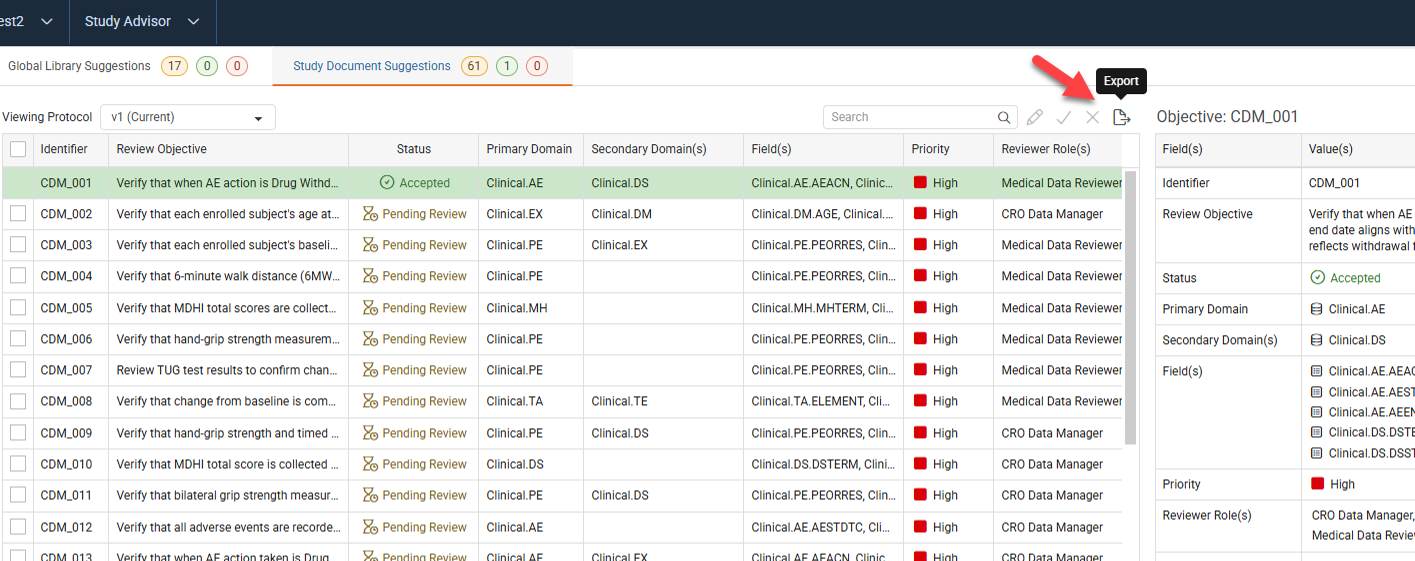Sort by Field(s) column header
This screenshot has width=1415, height=561.
pos(771,149)
